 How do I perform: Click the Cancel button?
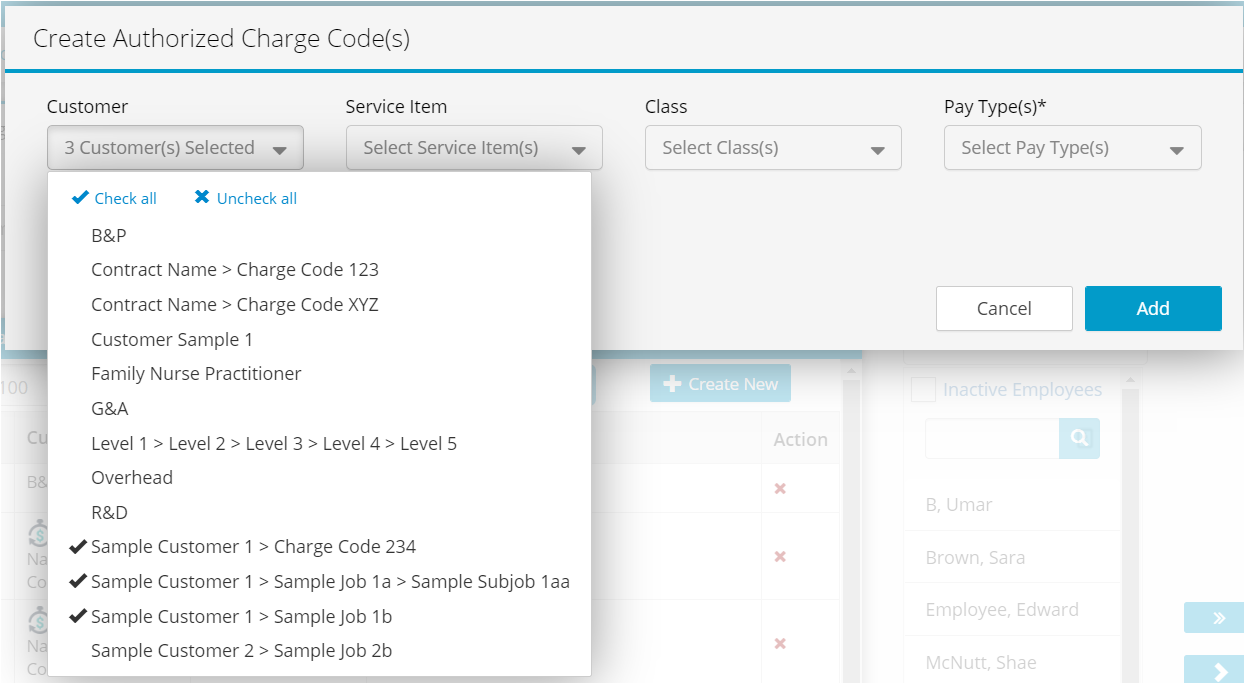1004,308
